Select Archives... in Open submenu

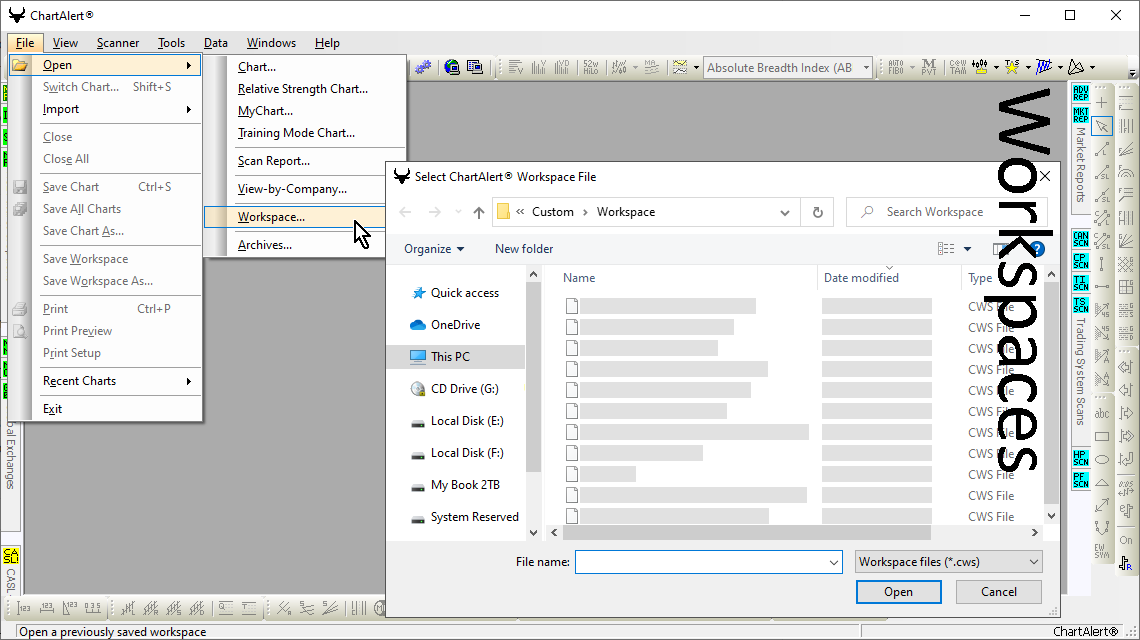(265, 245)
